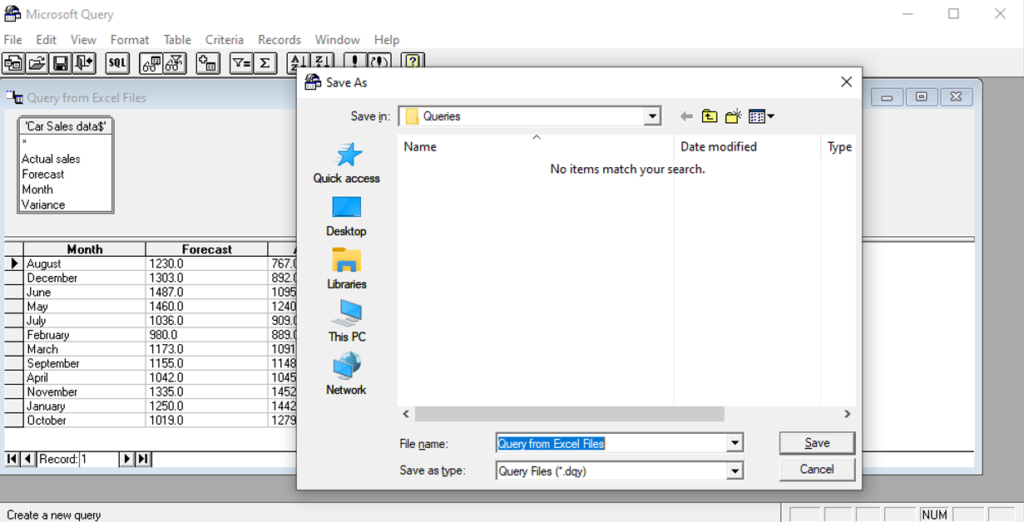Click the Cancel button
Screen dimensions: 1024x522
click(x=817, y=469)
